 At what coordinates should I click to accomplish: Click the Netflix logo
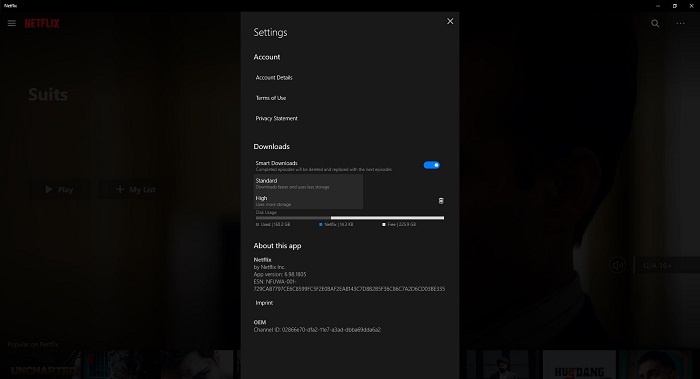pyautogui.click(x=42, y=23)
